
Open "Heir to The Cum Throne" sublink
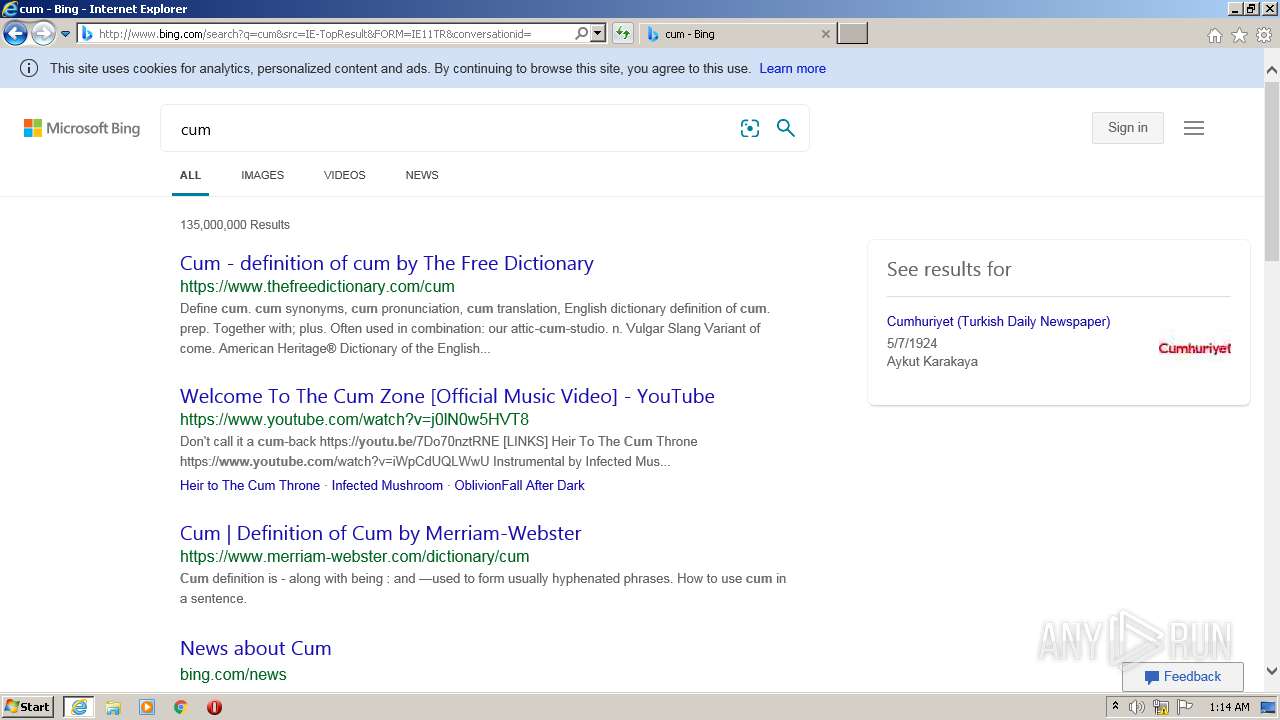pos(250,486)
